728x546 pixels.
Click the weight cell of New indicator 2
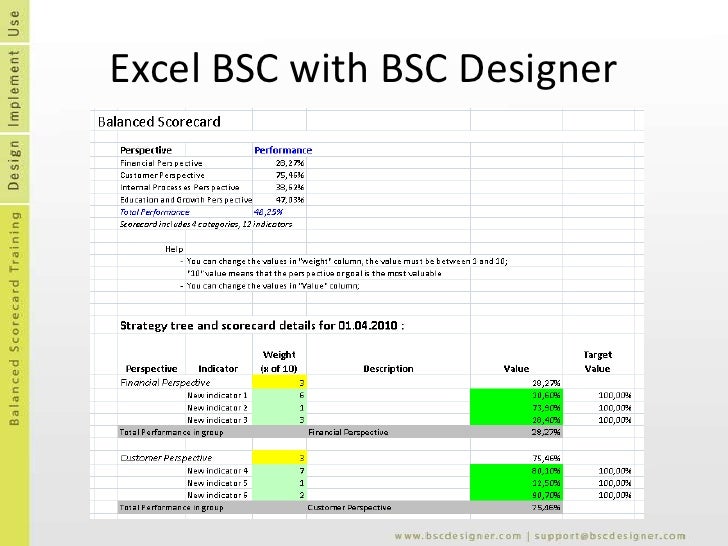(280, 408)
